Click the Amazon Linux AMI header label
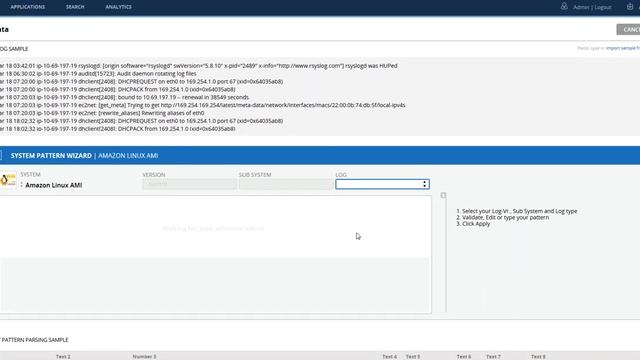 pyautogui.click(x=128, y=156)
